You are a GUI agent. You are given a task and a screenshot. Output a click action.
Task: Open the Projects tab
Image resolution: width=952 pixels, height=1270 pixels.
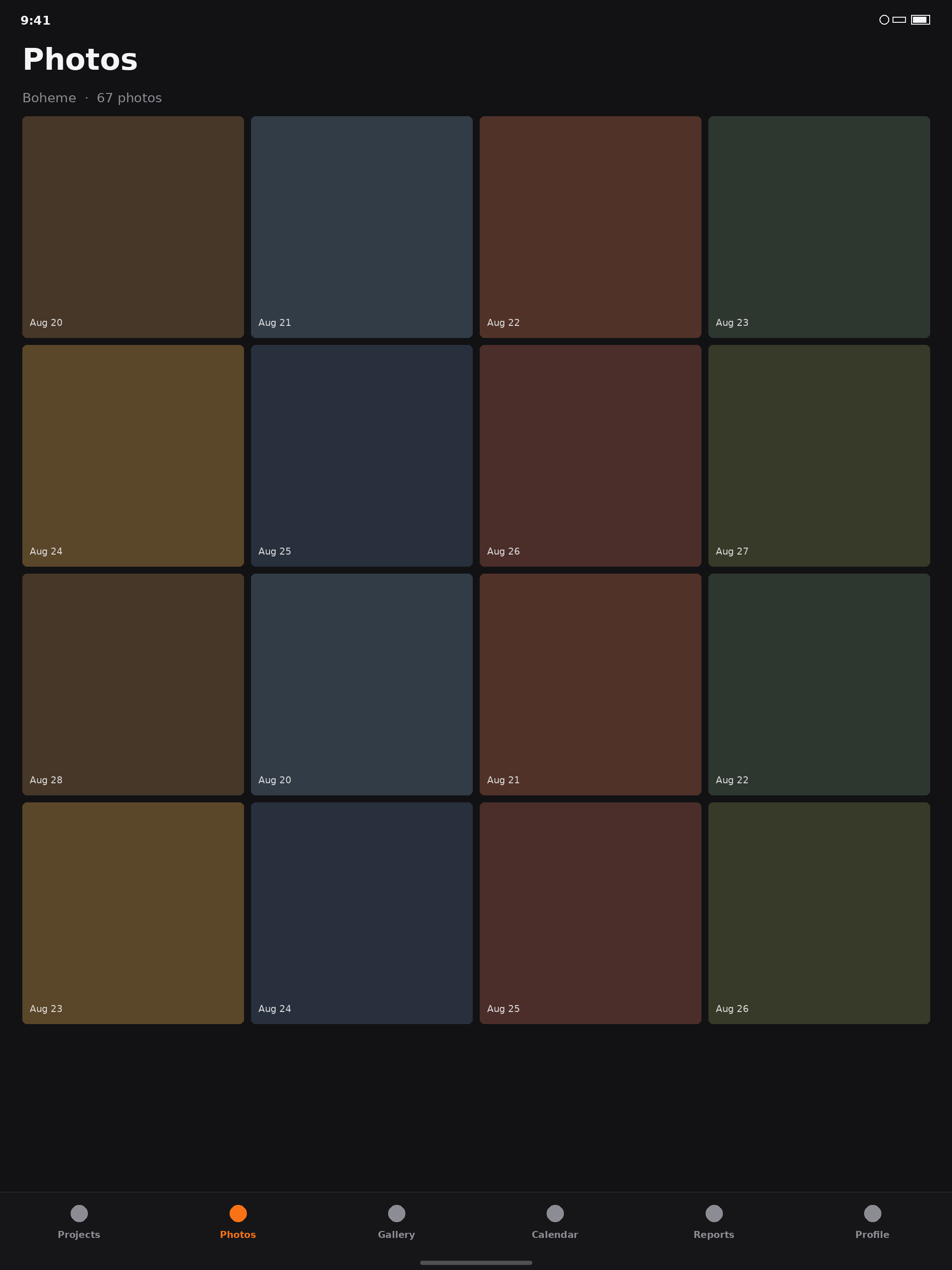click(x=79, y=1222)
